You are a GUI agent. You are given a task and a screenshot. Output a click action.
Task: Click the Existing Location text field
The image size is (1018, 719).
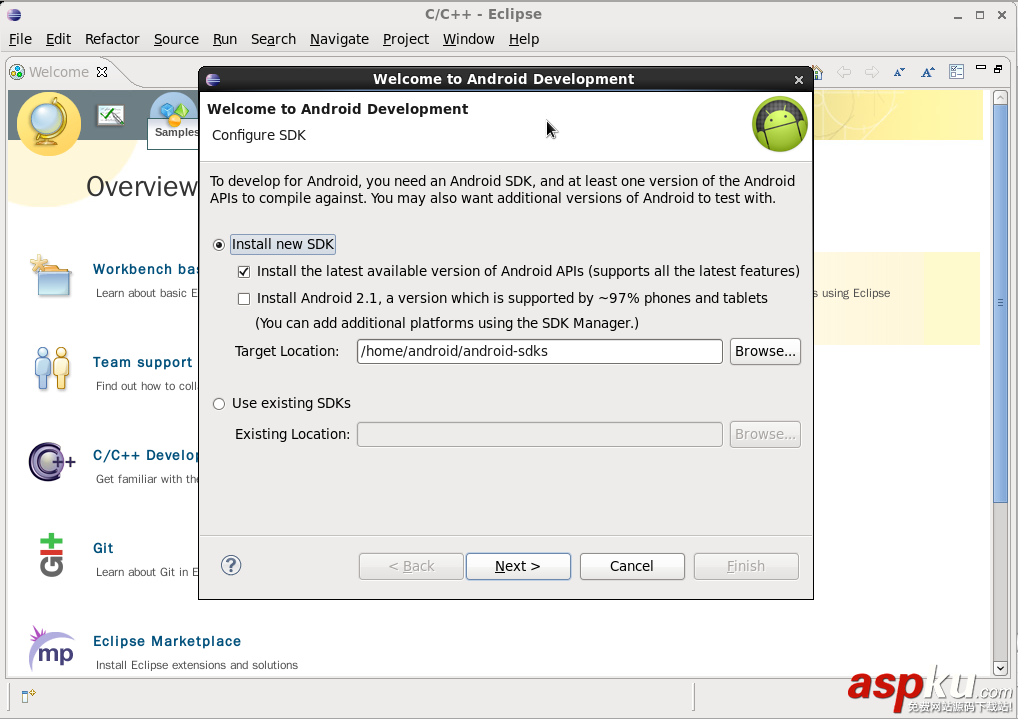click(540, 435)
